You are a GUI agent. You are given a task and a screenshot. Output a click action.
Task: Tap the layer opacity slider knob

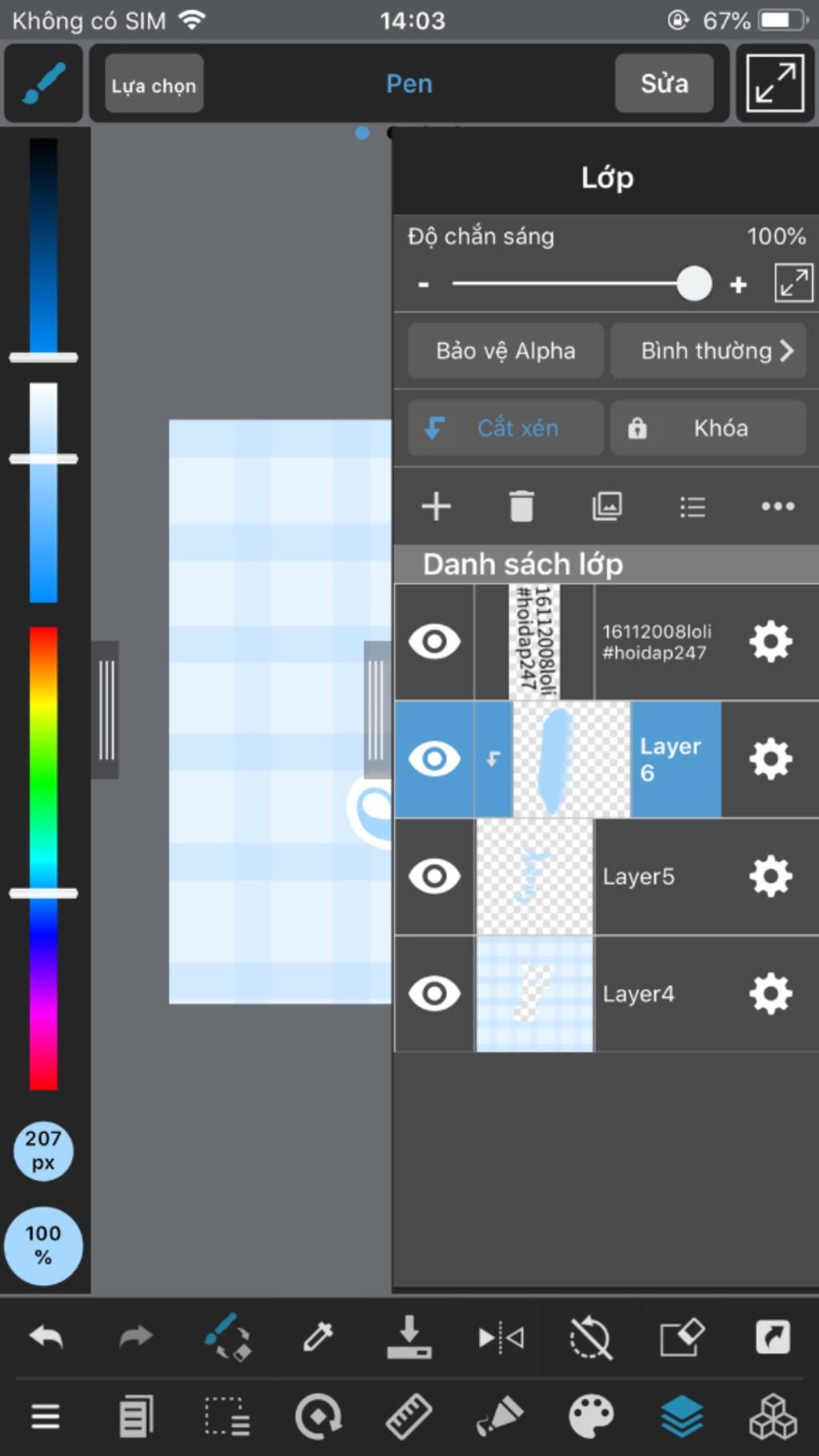pos(693,283)
